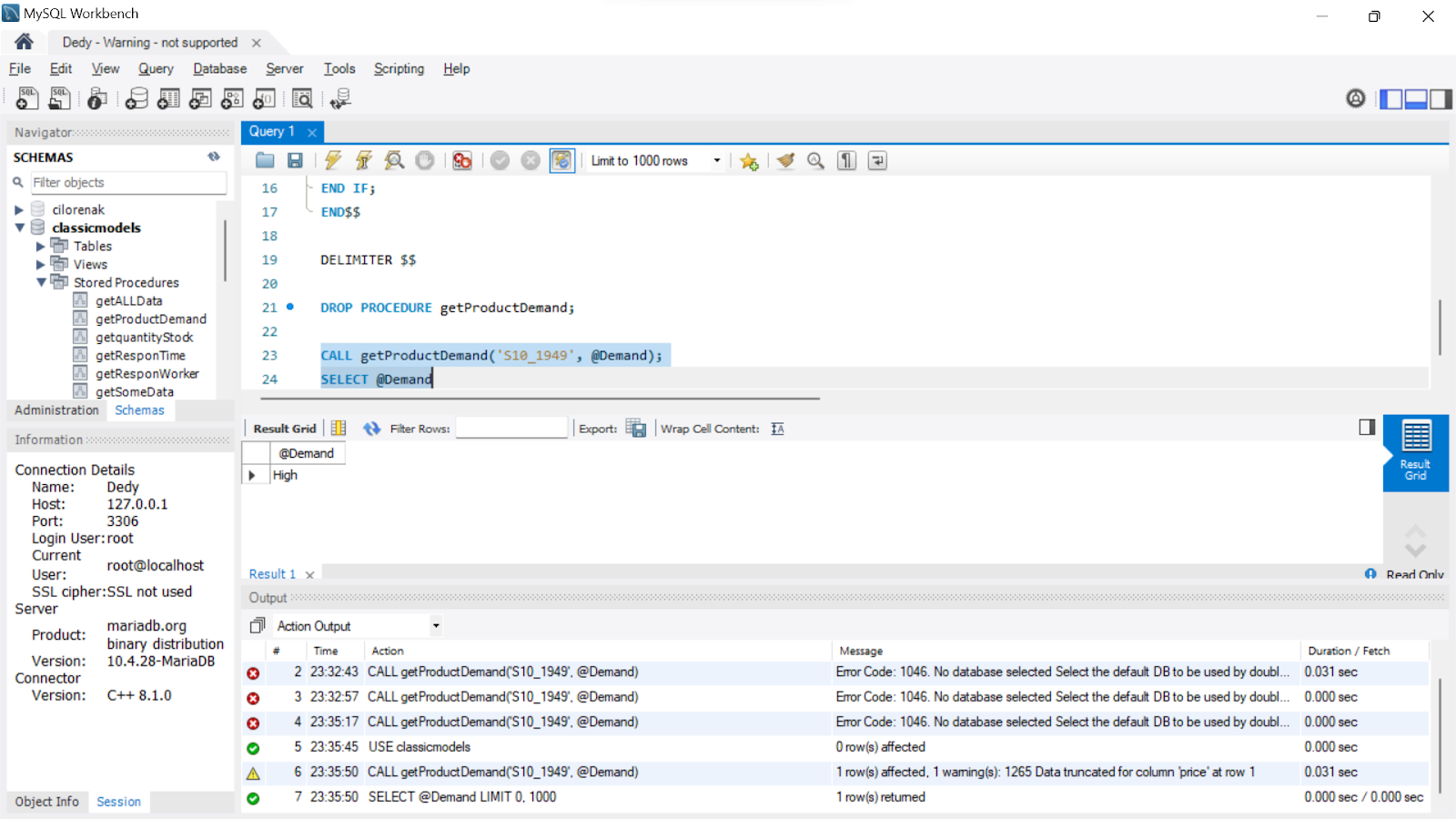Click the editor horizontal scrollbar
The height and width of the screenshot is (819, 1456).
541,398
